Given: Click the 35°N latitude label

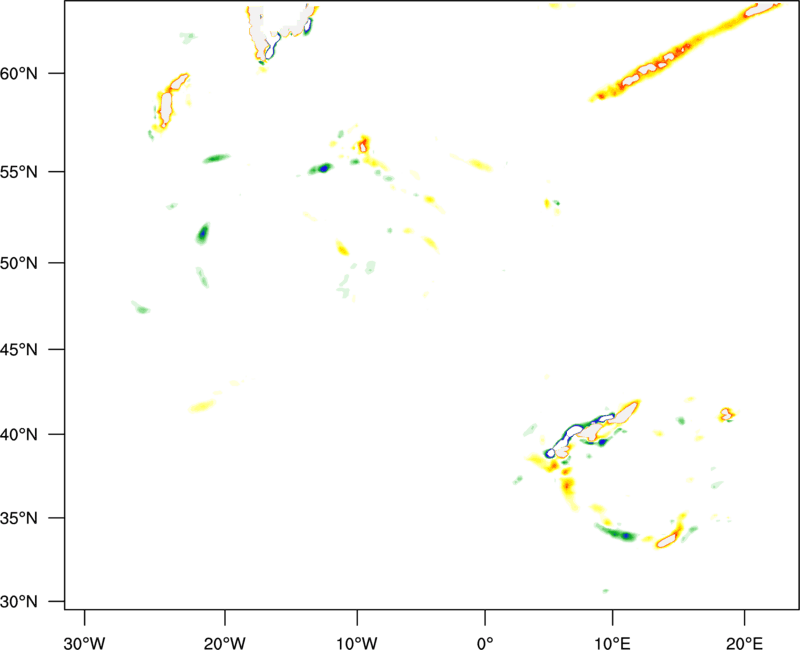Looking at the screenshot, I should (19, 518).
